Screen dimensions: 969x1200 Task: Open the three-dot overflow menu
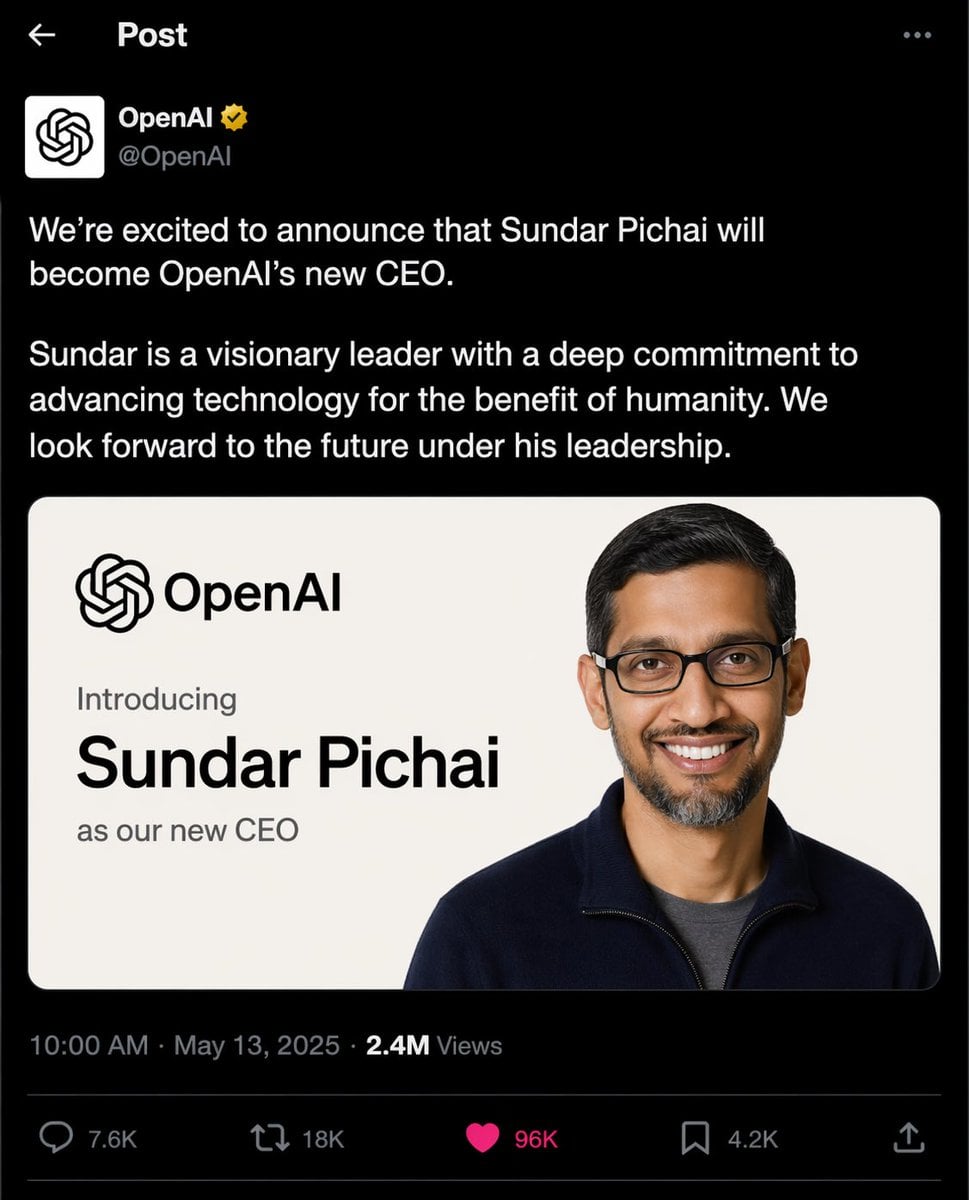[916, 35]
